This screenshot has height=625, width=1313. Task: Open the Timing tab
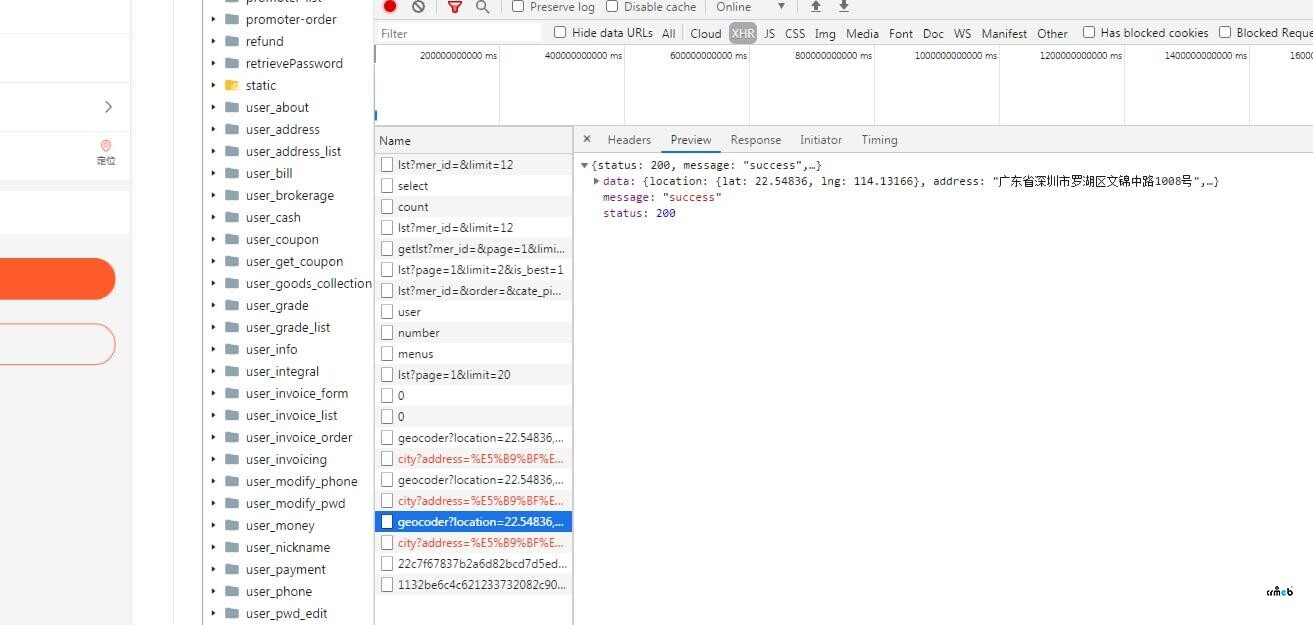(879, 140)
